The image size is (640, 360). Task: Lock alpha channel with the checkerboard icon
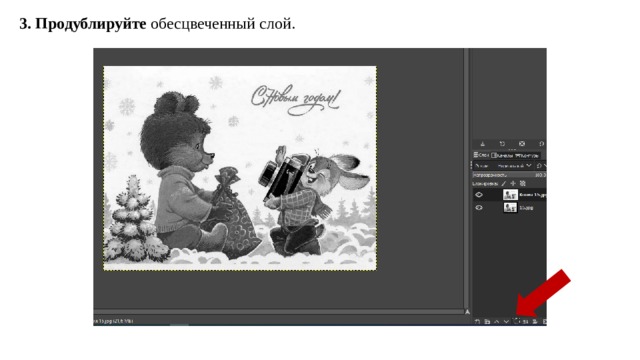(x=523, y=183)
